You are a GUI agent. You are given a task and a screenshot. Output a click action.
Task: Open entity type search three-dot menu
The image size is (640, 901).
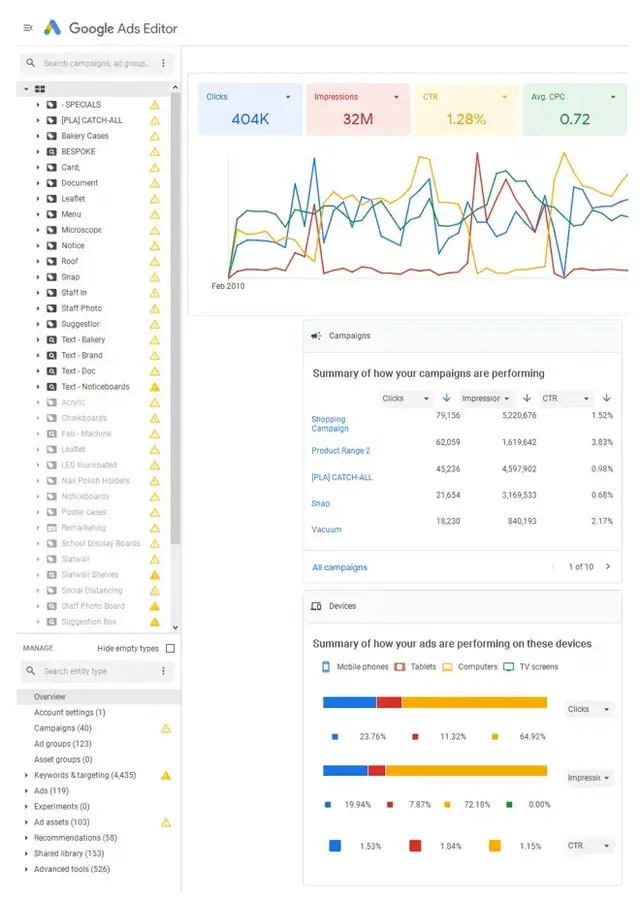click(163, 671)
